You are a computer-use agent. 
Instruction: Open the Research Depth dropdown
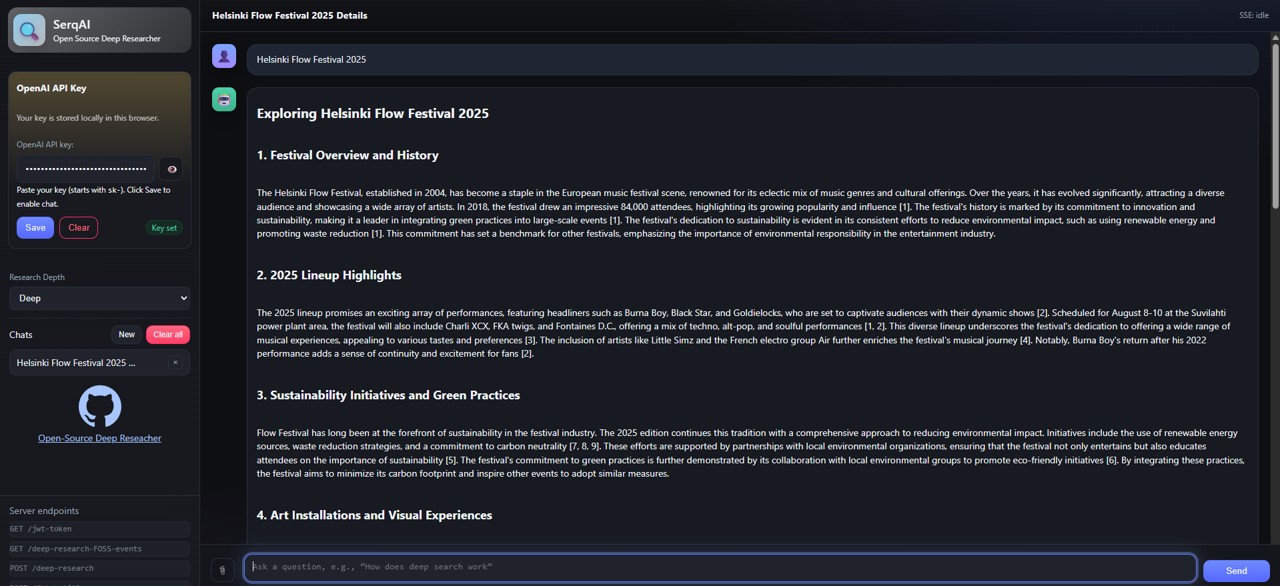(x=99, y=298)
